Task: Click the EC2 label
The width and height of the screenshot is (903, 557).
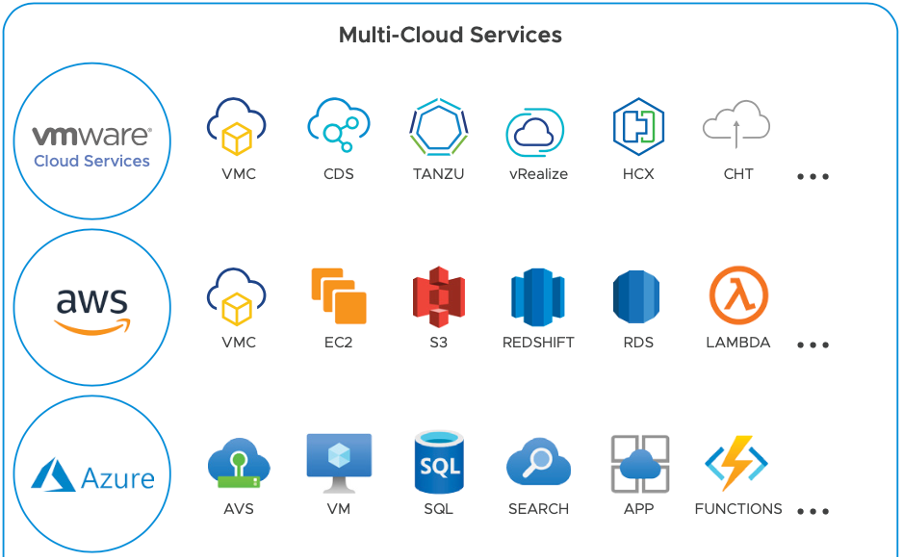Action: 339,343
